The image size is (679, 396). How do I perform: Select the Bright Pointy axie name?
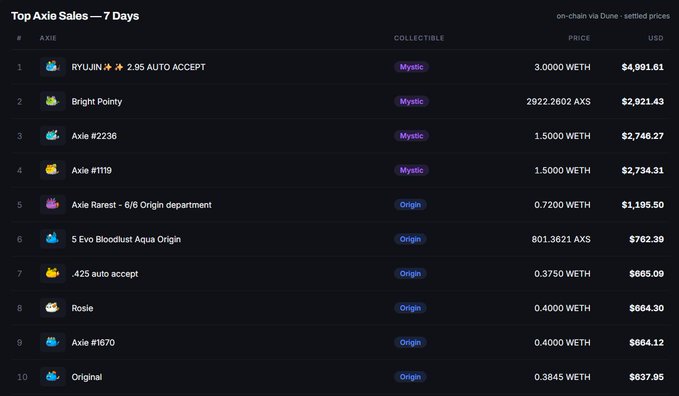[97, 101]
